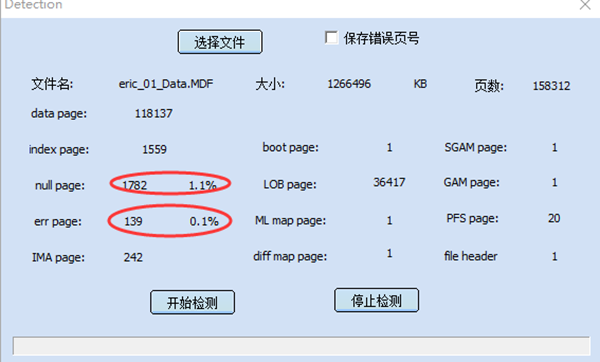The width and height of the screenshot is (600, 362).
Task: Click the diff map page label
Action: click(290, 256)
